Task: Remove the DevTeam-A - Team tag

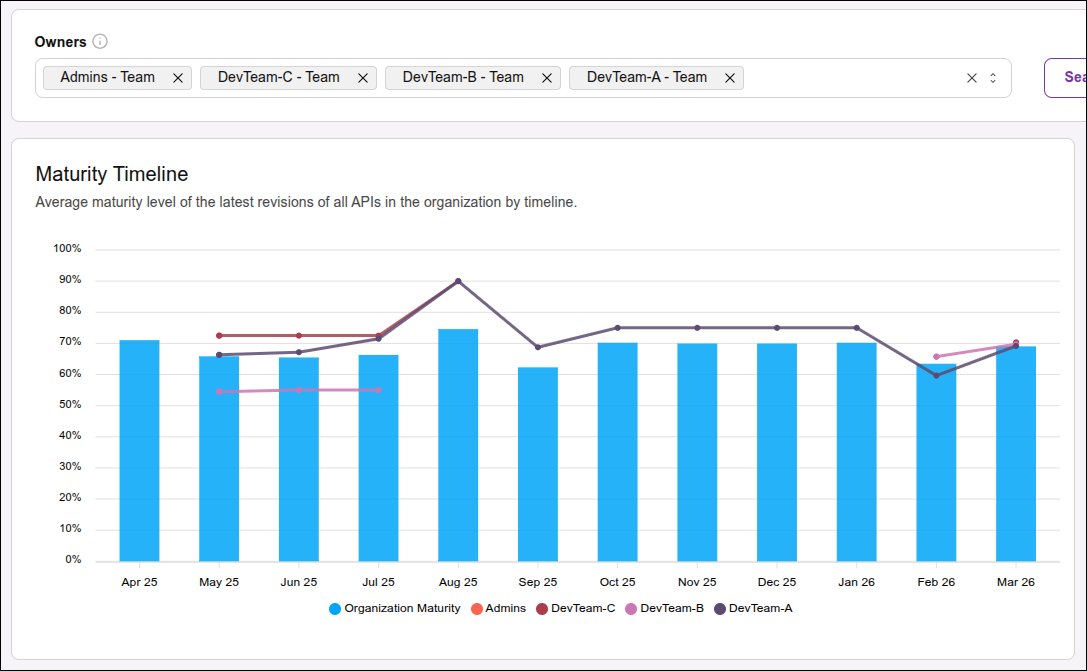Action: 730,78
